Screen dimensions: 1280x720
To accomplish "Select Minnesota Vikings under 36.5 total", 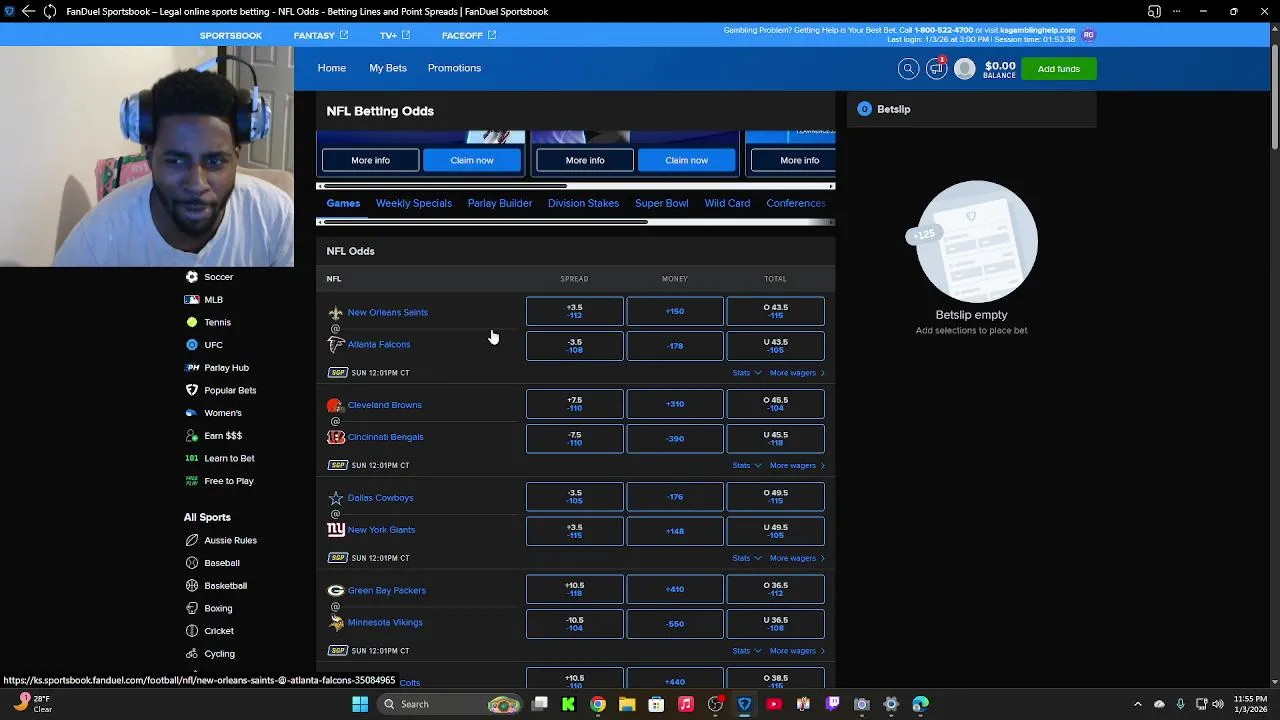I will click(775, 624).
